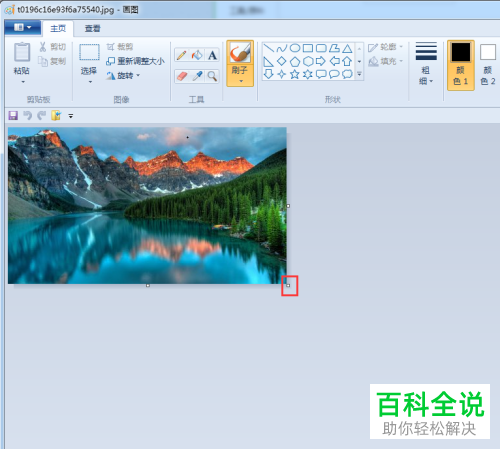Click the mountain lake picture on the canvas
500x449 pixels.
point(147,205)
